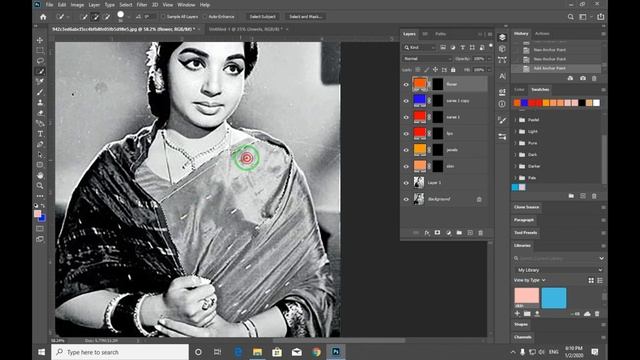The width and height of the screenshot is (640, 360).
Task: Hide the flower layer
Action: click(406, 84)
